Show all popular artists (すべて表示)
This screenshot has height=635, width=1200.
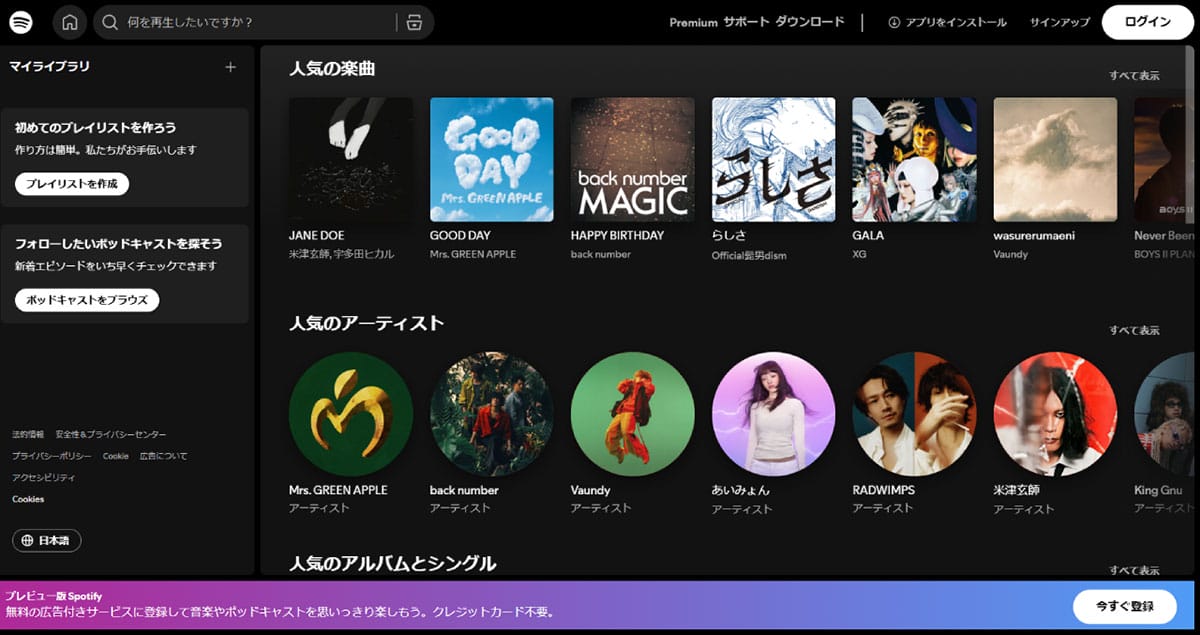pyautogui.click(x=1134, y=330)
